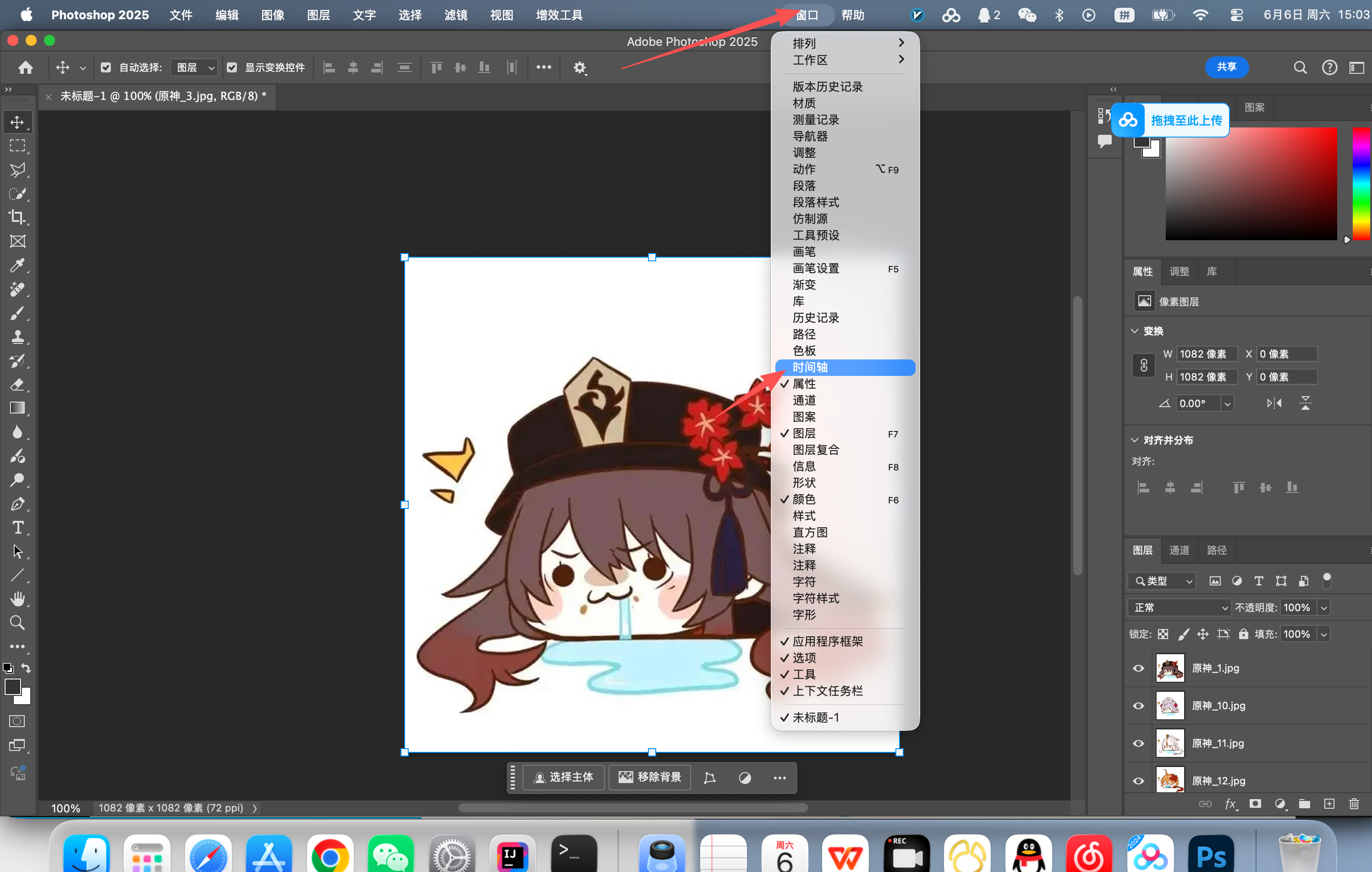This screenshot has height=872, width=1372.
Task: Hide the 原神_10.jpg layer
Action: 1138,706
